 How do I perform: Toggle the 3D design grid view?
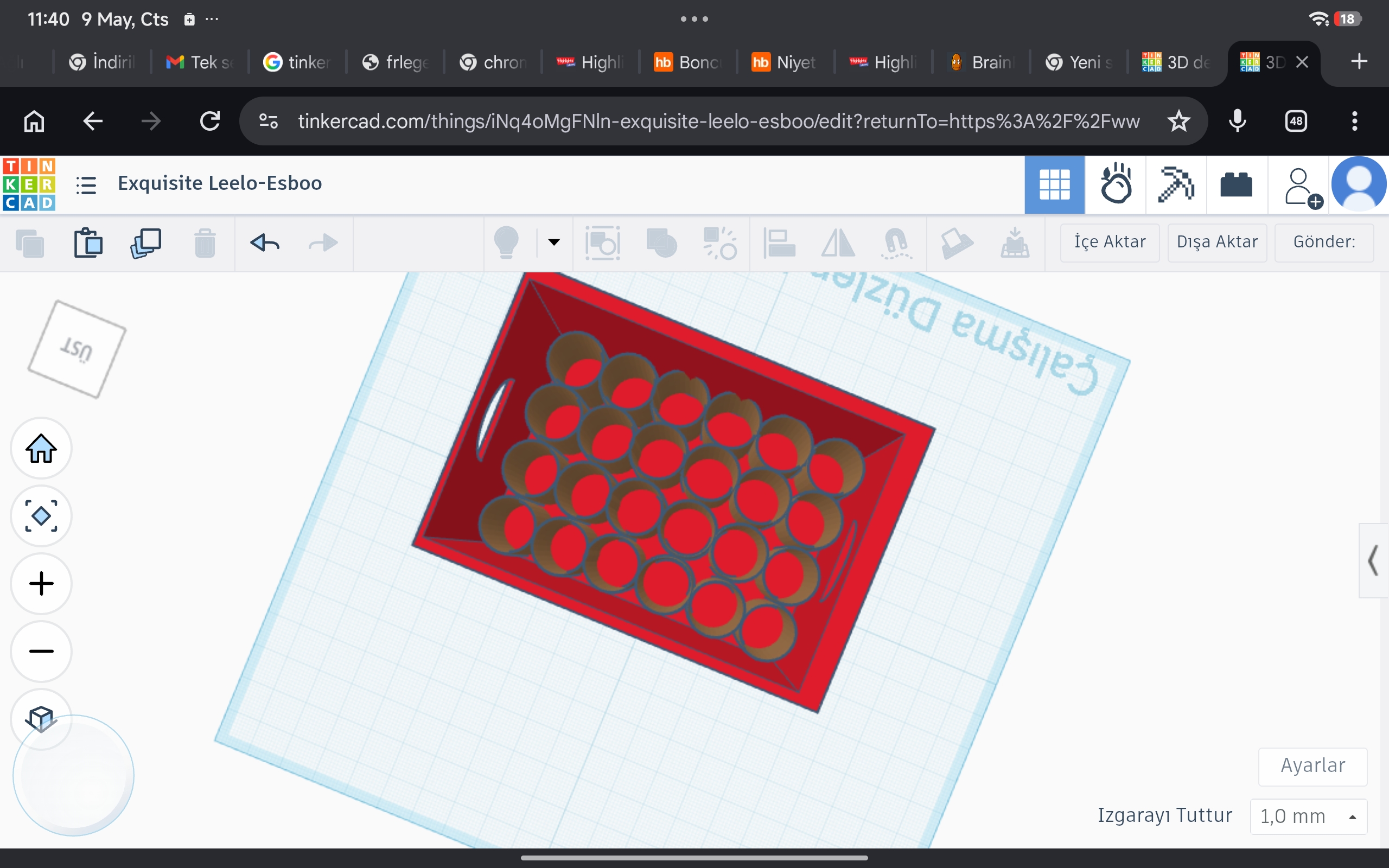pyautogui.click(x=1054, y=184)
